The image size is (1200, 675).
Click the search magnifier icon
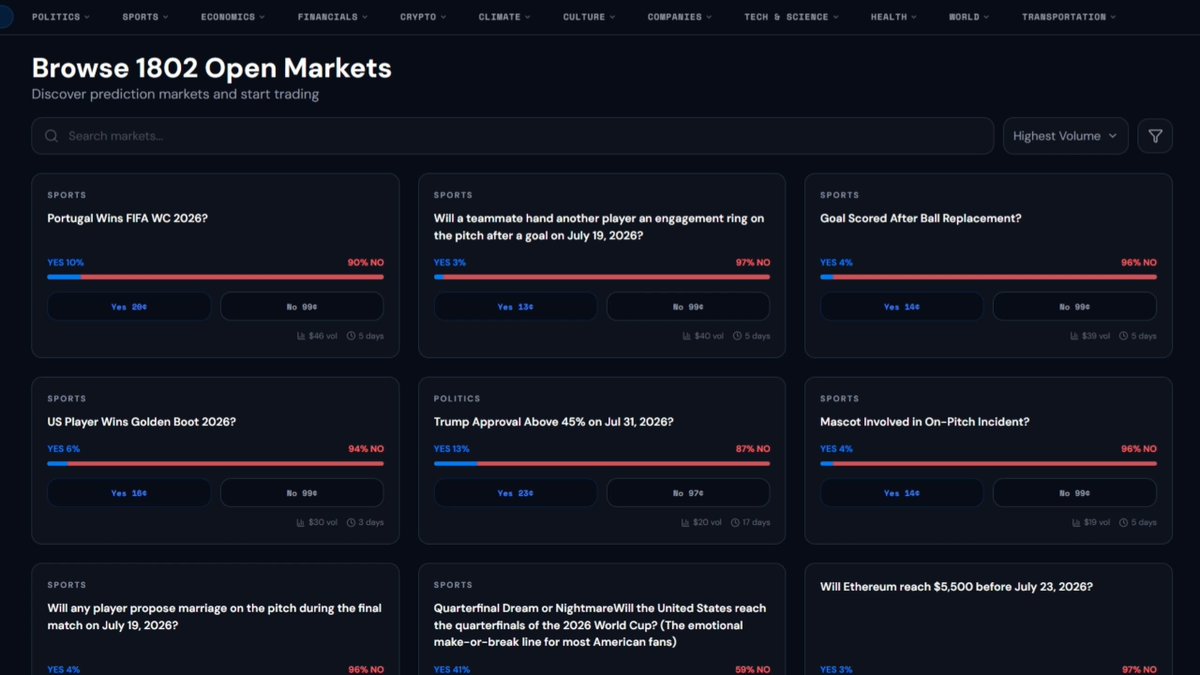(52, 136)
